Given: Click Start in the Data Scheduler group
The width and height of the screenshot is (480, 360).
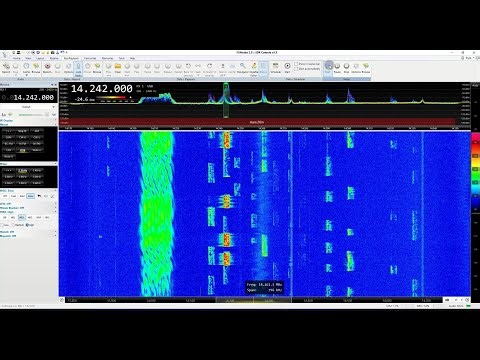Looking at the screenshot, I should point(287,68).
